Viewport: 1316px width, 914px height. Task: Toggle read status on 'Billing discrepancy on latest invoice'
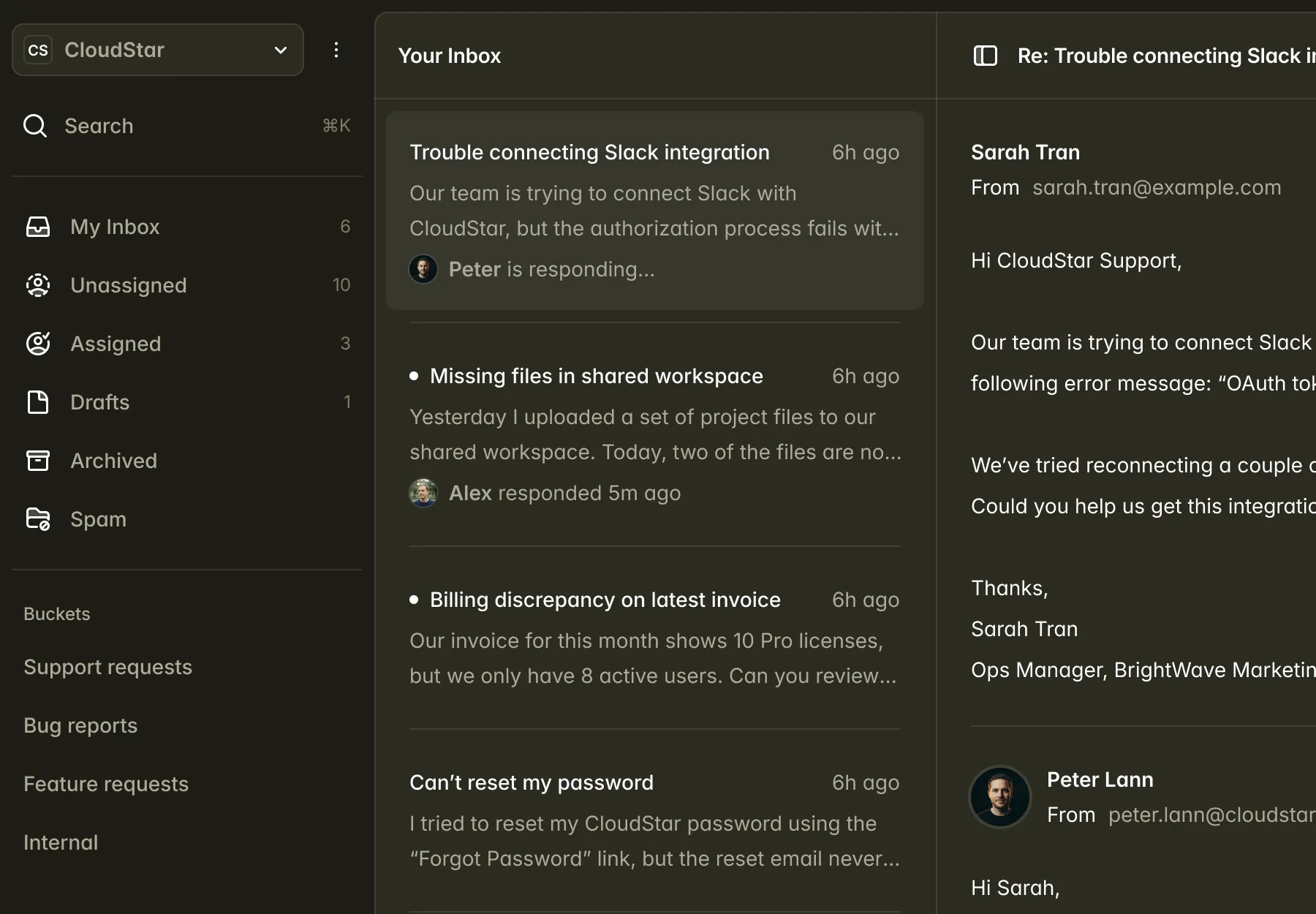(x=414, y=599)
